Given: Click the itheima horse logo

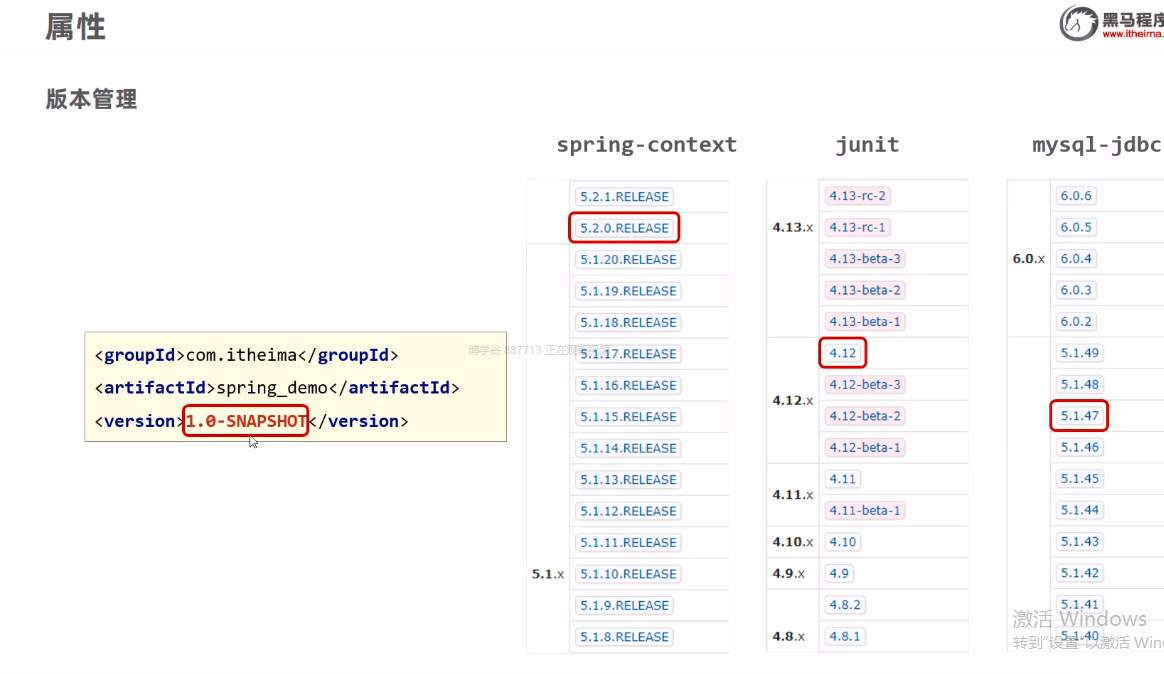Looking at the screenshot, I should [1078, 23].
